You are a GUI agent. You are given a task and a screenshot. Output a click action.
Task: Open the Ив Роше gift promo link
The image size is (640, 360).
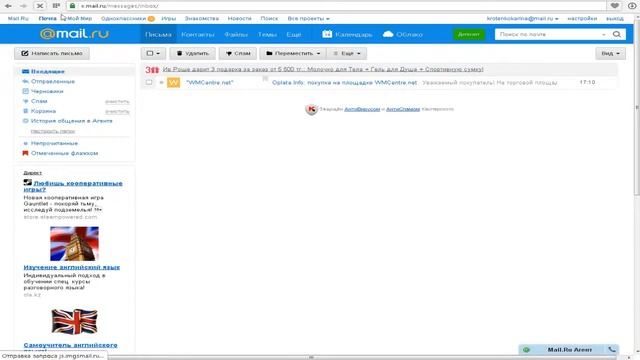pyautogui.click(x=323, y=69)
